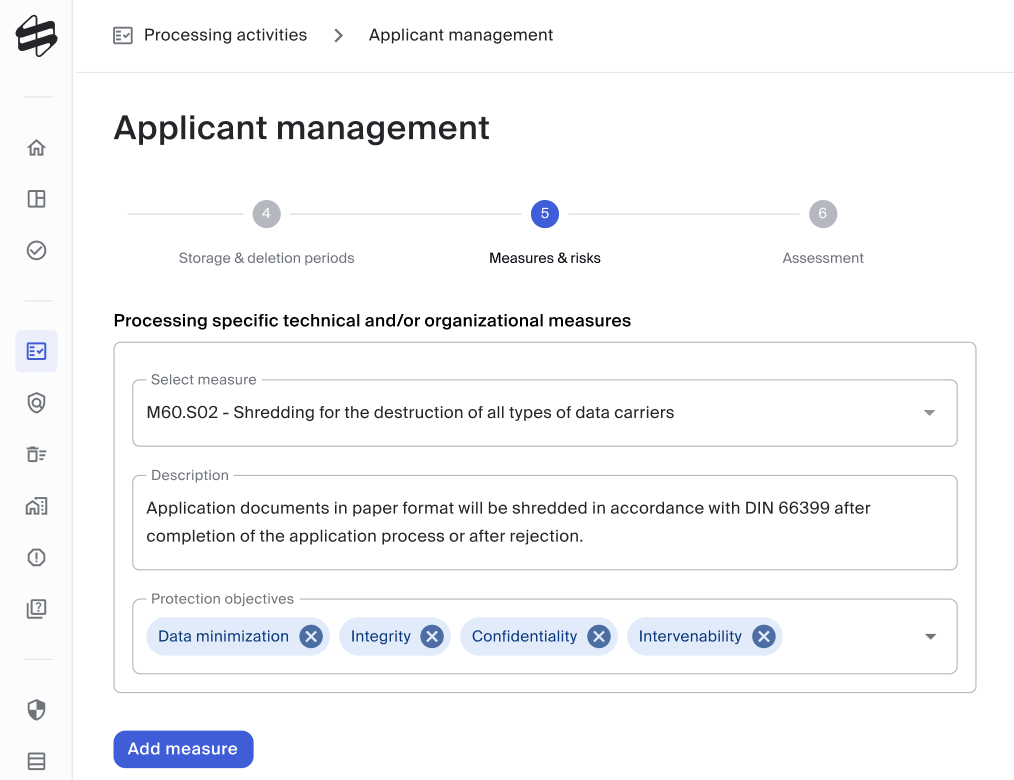Open the question mark documents icon

(x=36, y=609)
